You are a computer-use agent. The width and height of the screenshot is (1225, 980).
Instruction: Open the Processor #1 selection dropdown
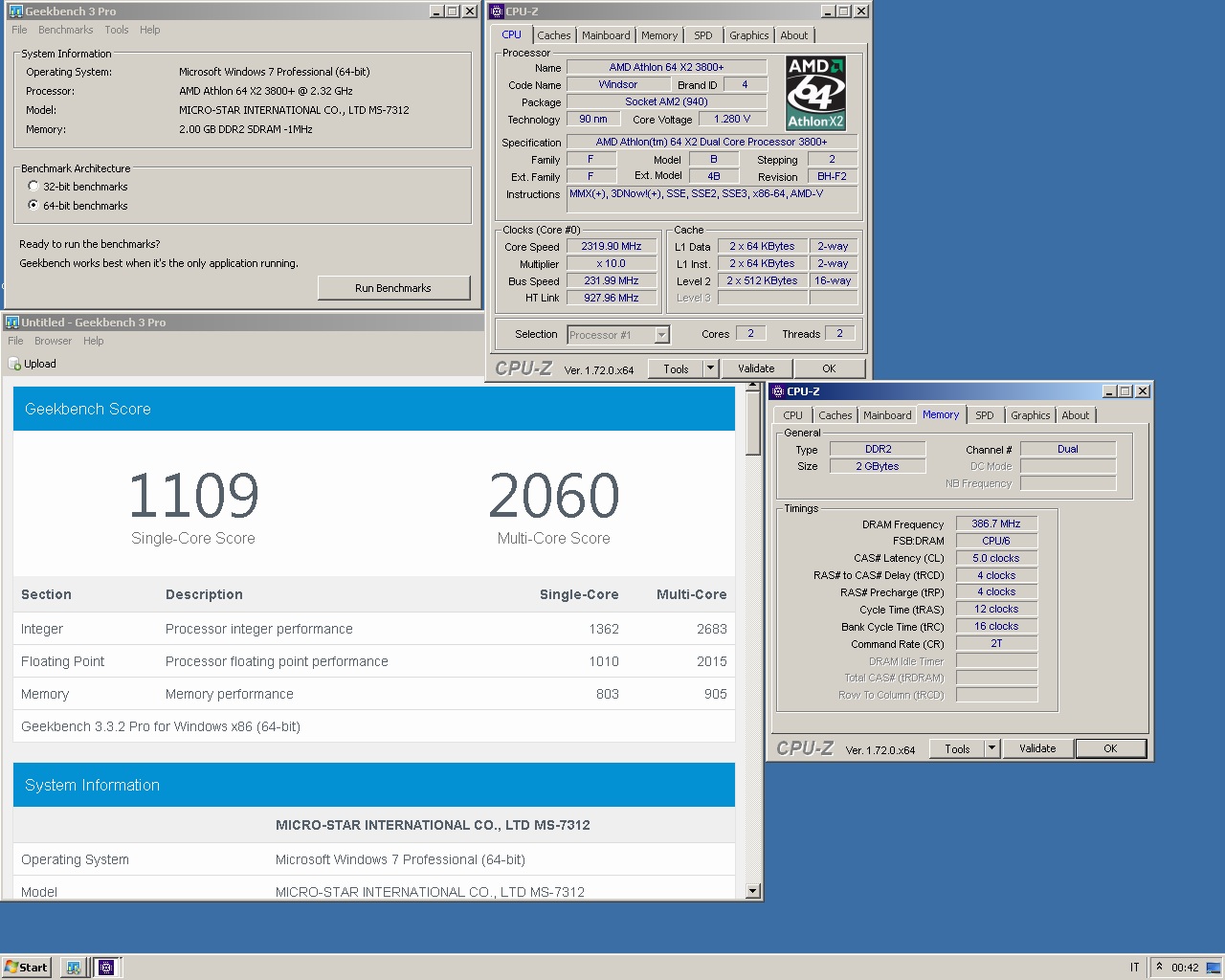pos(660,335)
